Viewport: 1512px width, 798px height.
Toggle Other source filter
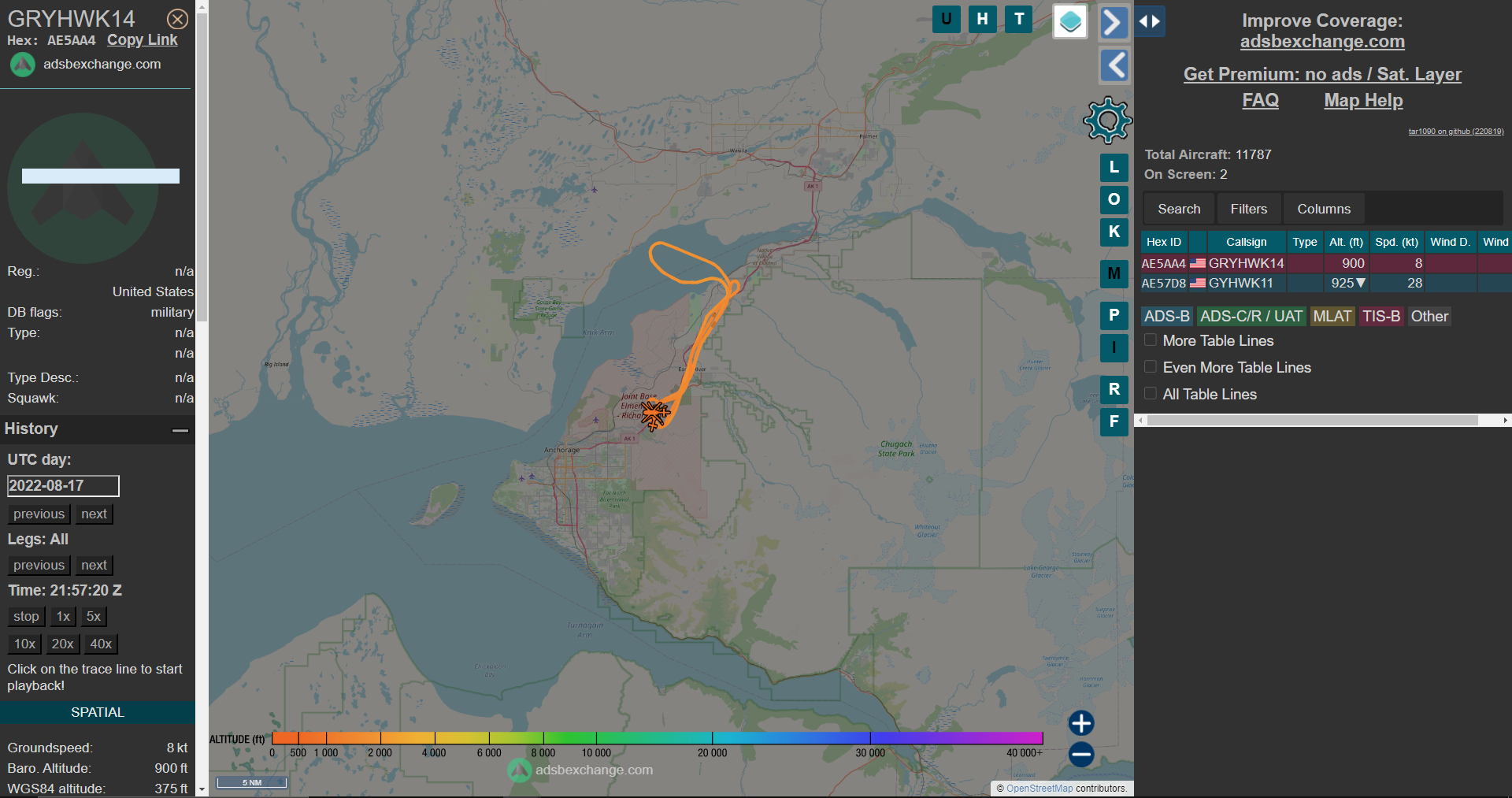[1429, 316]
